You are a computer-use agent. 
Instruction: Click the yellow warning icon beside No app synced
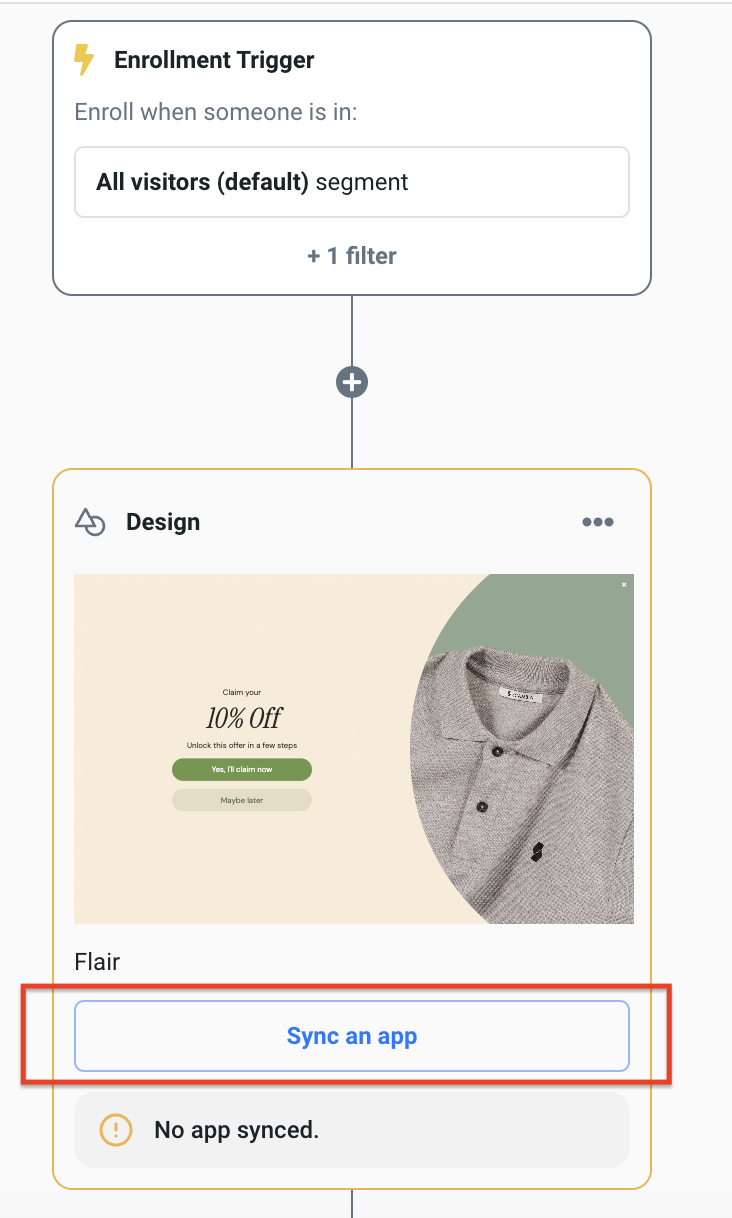(x=116, y=1130)
